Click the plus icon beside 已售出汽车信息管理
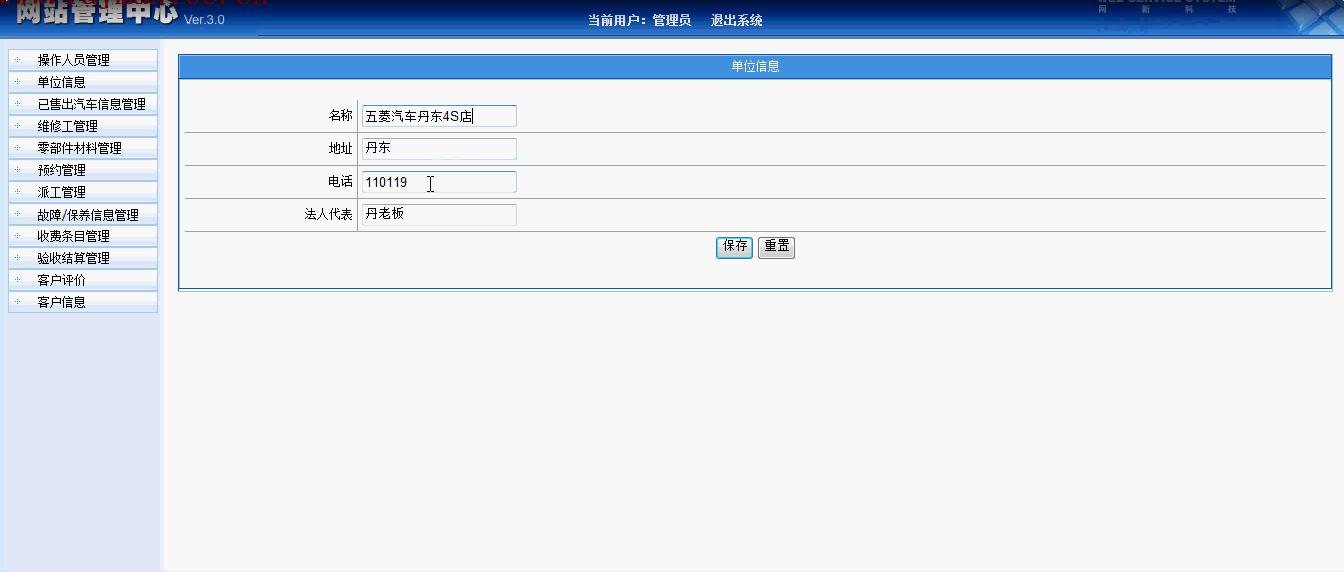The height and width of the screenshot is (572, 1344). (17, 103)
